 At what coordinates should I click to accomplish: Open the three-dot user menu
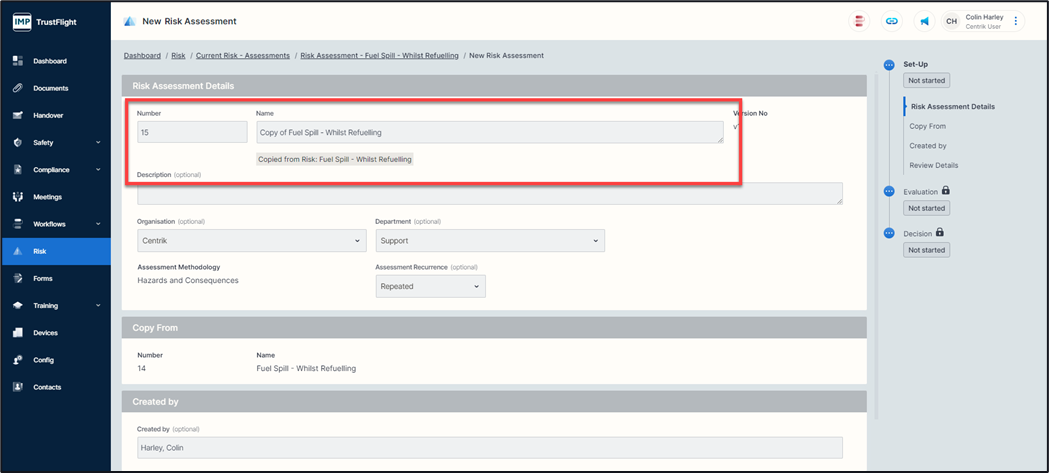coord(1016,21)
